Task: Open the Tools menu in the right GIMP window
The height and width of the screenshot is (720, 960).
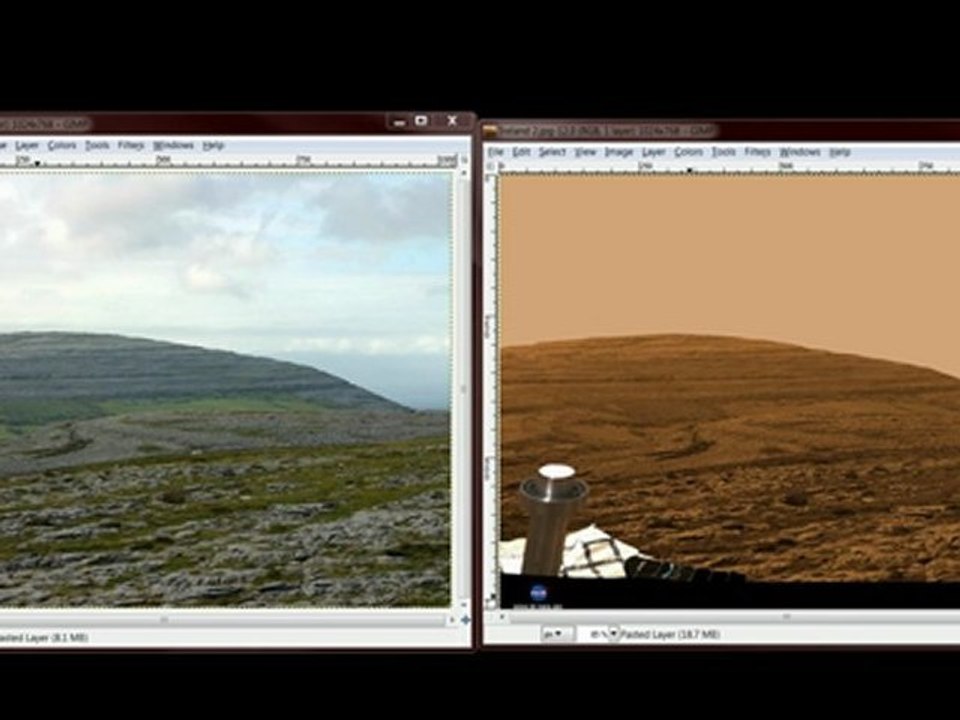Action: [x=724, y=152]
